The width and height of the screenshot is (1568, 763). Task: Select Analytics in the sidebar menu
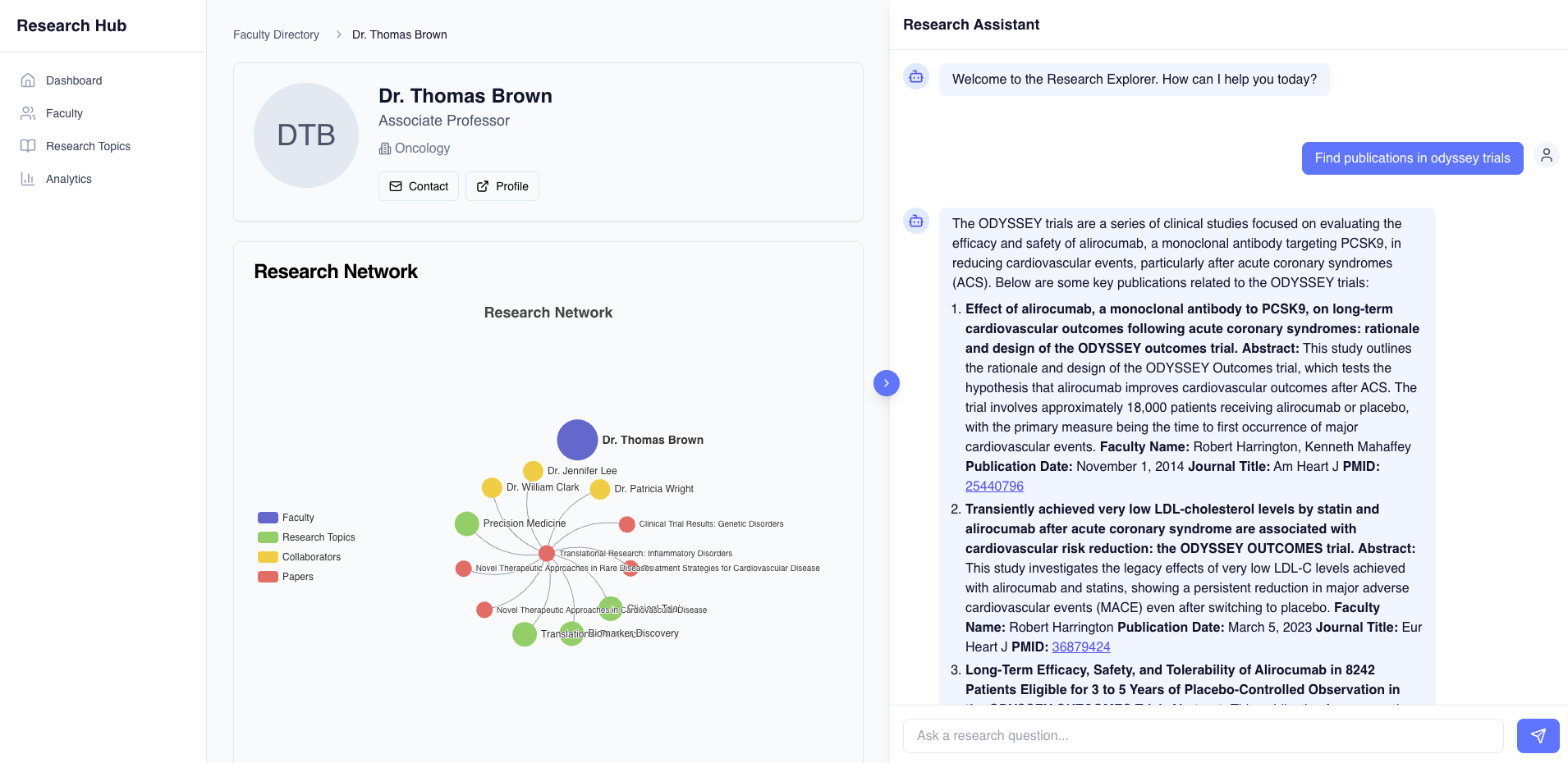click(69, 179)
